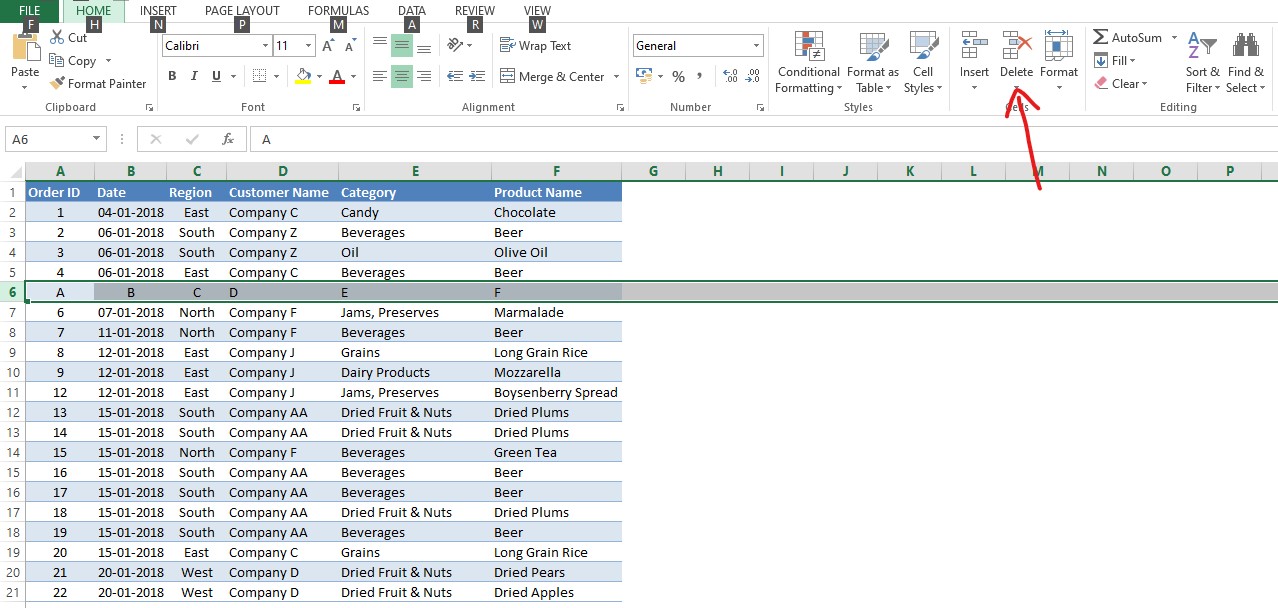Toggle Italic formatting
Viewport: 1278px width, 608px height.
194,76
